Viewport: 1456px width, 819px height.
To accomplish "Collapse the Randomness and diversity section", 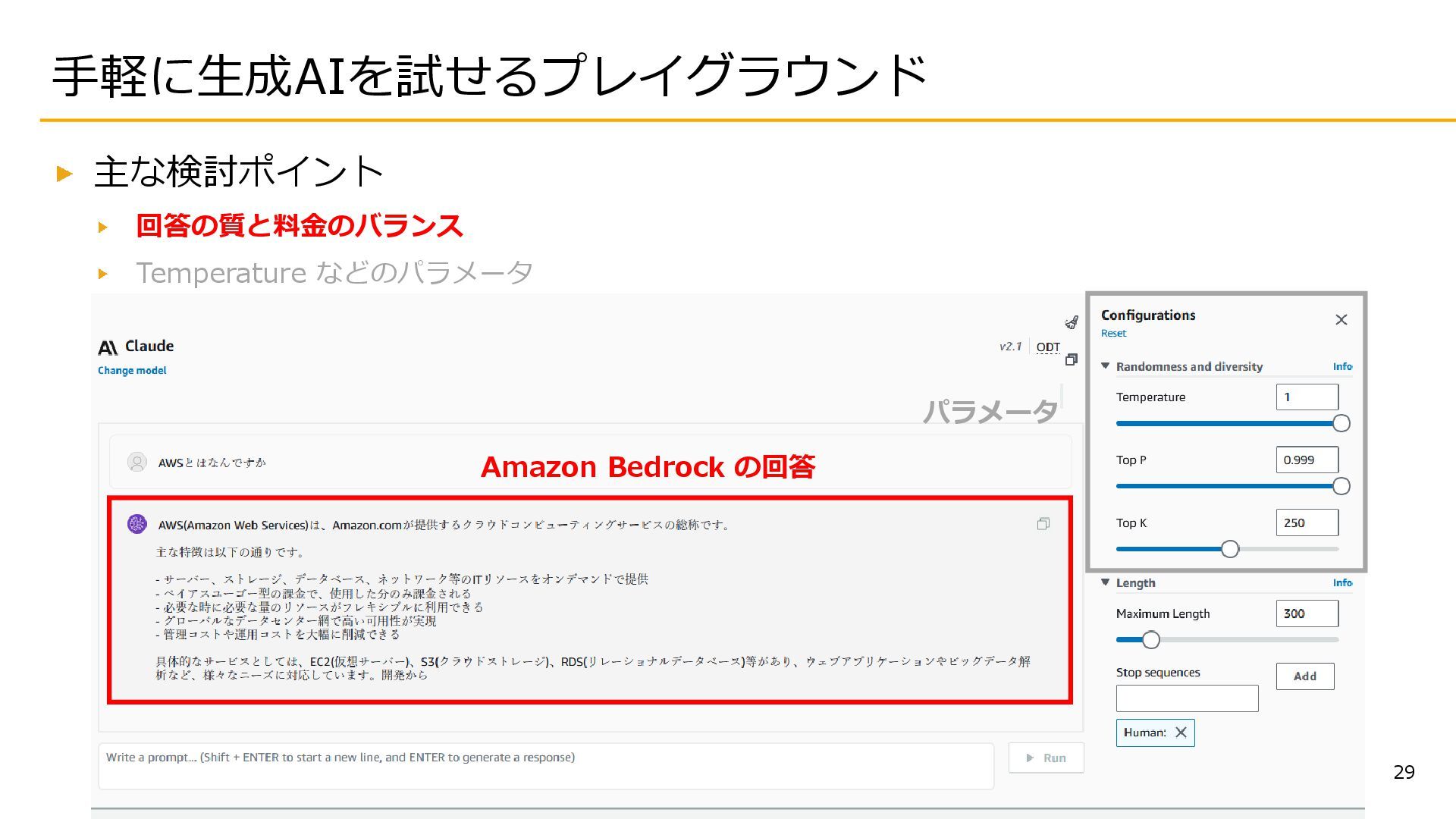I will click(x=1105, y=366).
